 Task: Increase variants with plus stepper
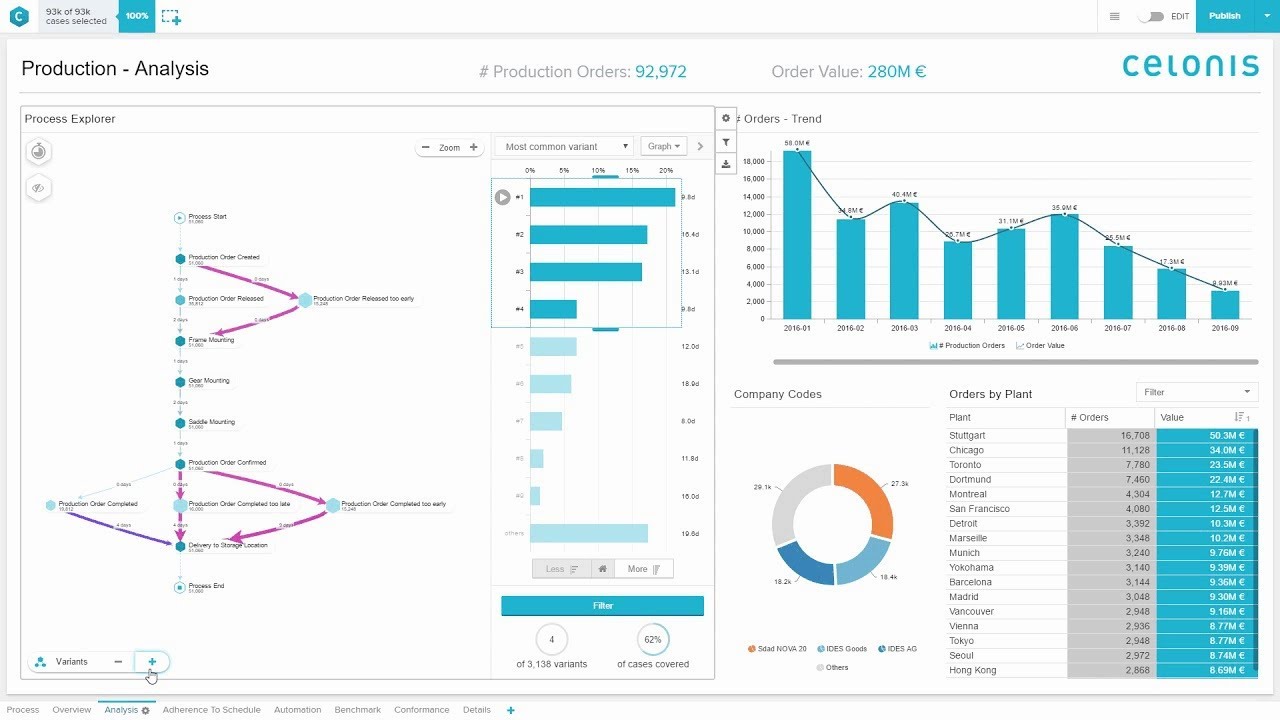point(152,662)
